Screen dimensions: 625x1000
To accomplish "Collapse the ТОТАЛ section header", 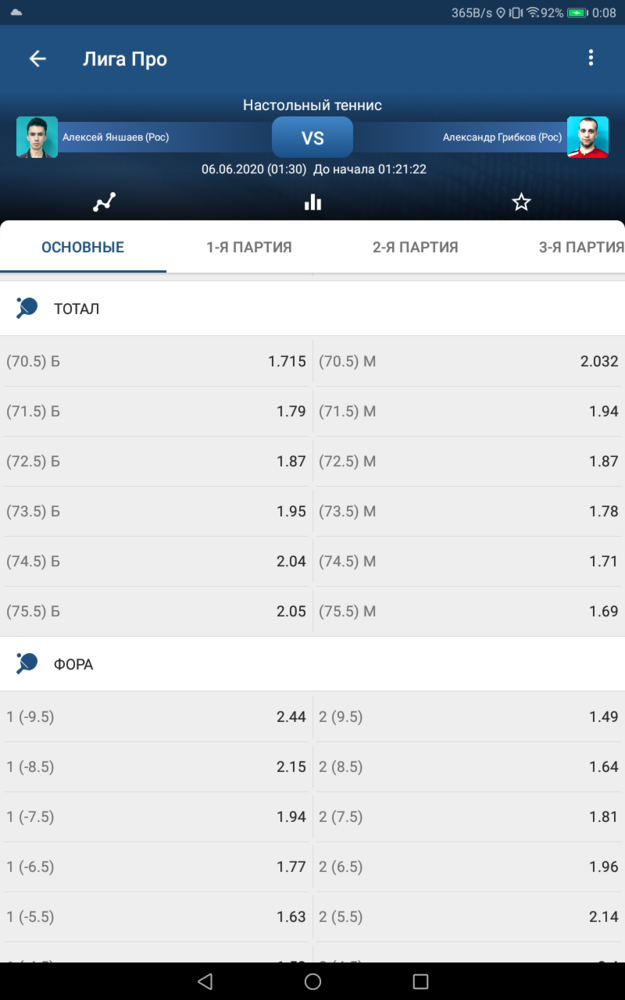I will pos(312,309).
